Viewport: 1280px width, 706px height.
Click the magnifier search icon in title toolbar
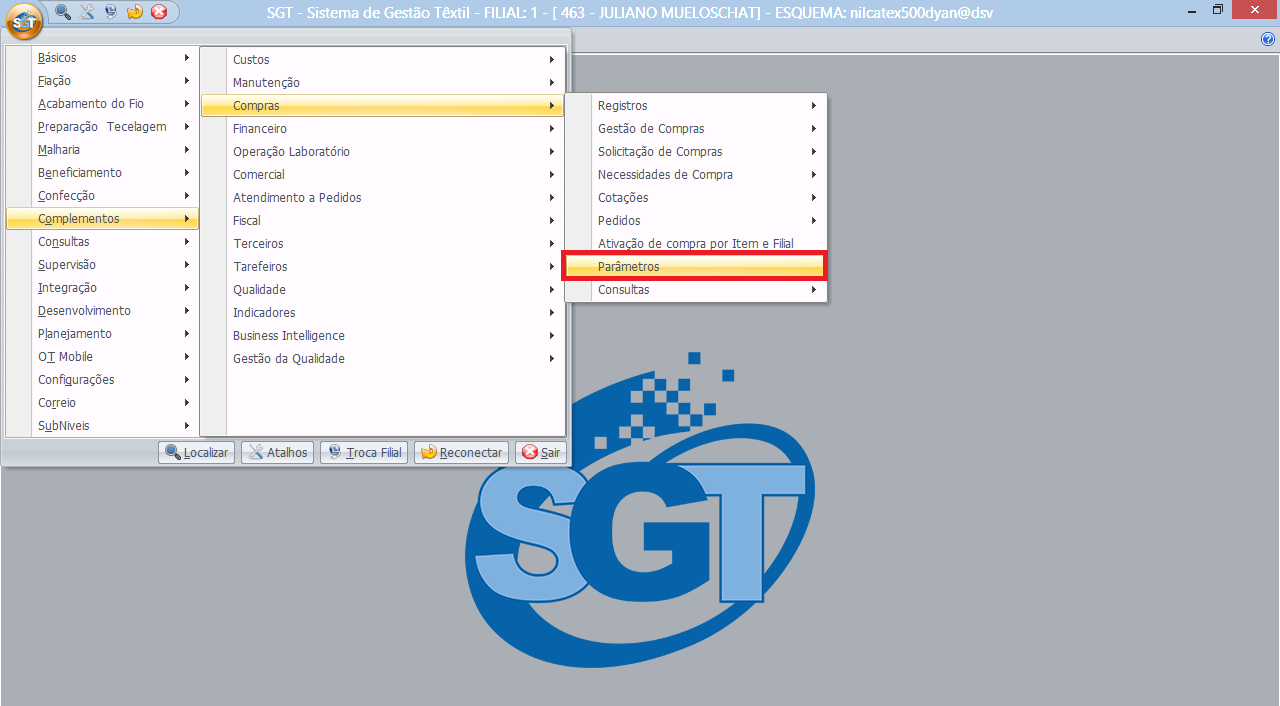coord(63,12)
